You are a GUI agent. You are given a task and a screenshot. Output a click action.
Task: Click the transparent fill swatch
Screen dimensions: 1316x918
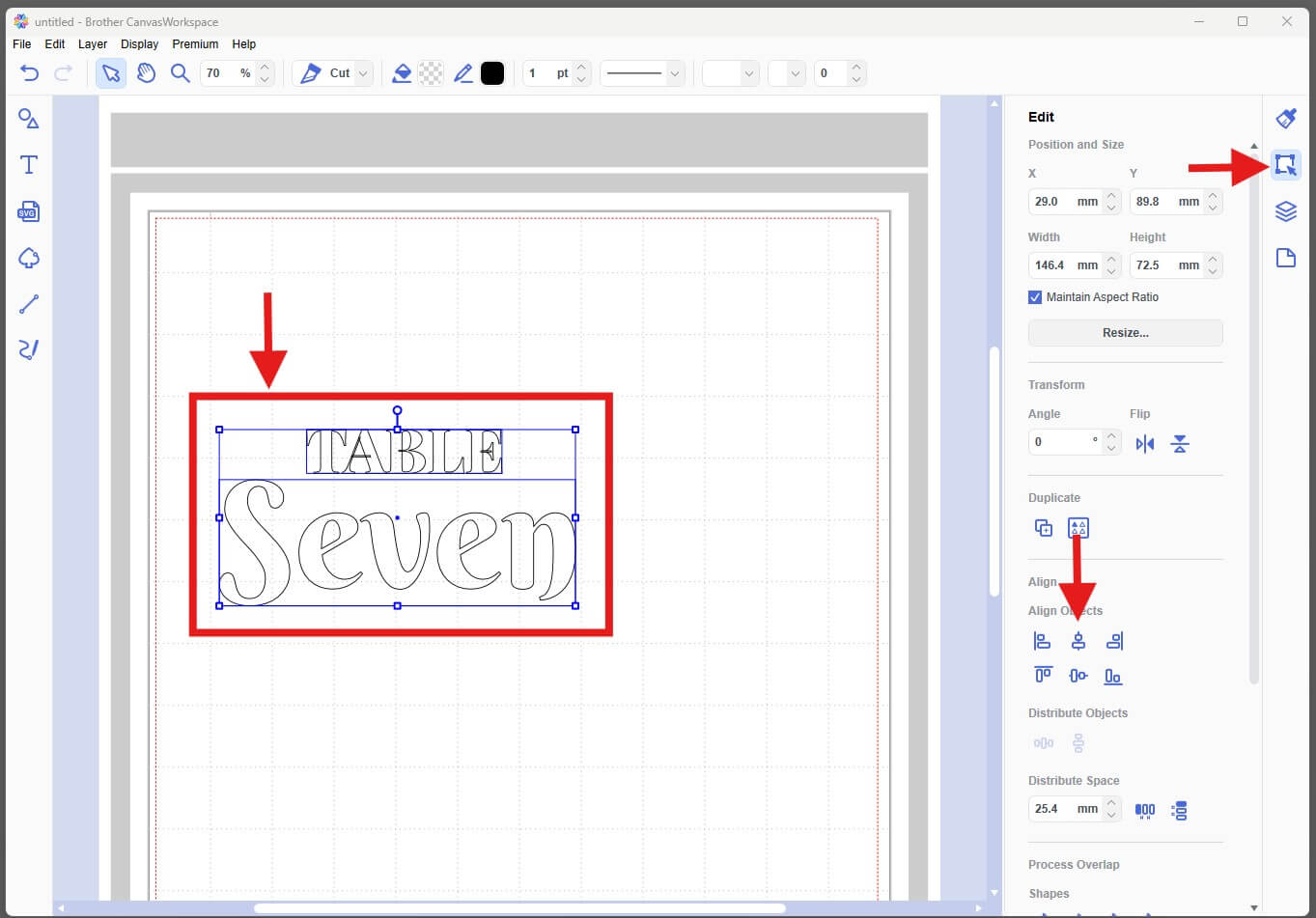click(x=432, y=73)
